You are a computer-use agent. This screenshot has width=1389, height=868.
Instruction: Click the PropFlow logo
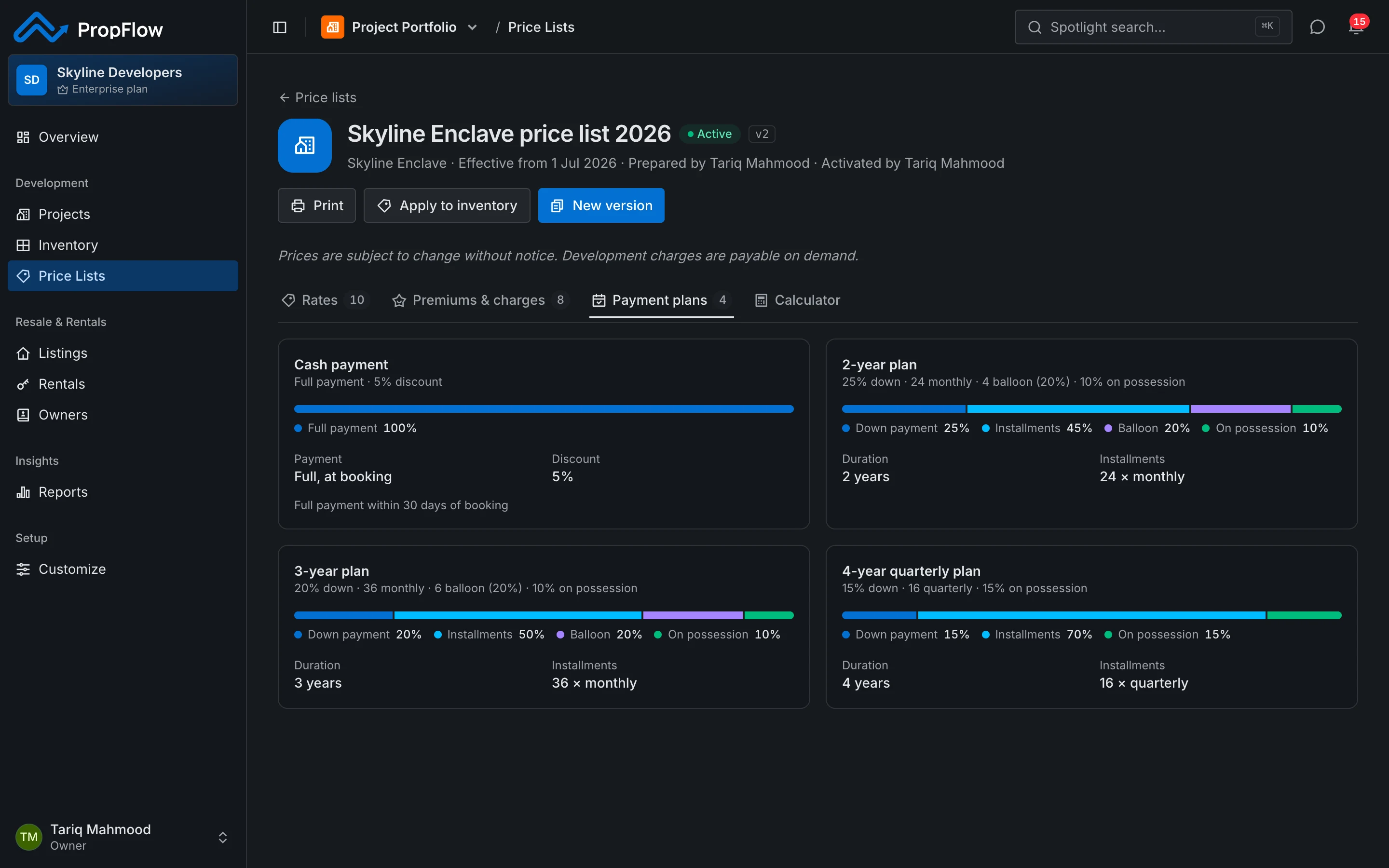88,27
